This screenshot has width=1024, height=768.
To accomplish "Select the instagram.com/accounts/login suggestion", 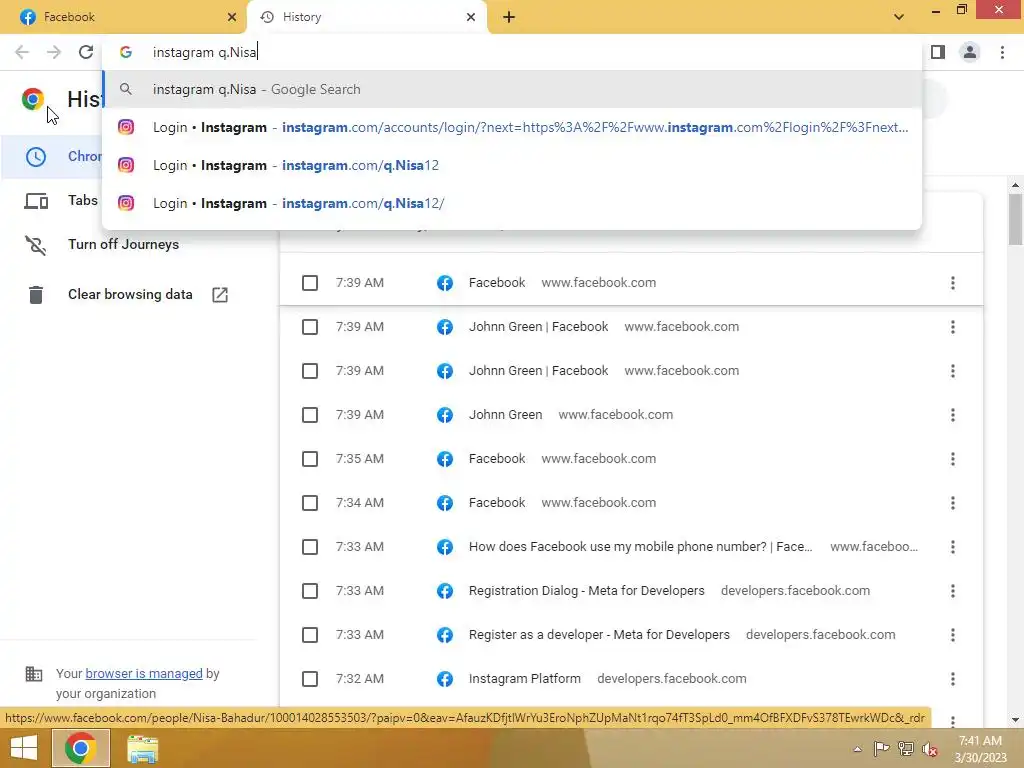I will (512, 127).
